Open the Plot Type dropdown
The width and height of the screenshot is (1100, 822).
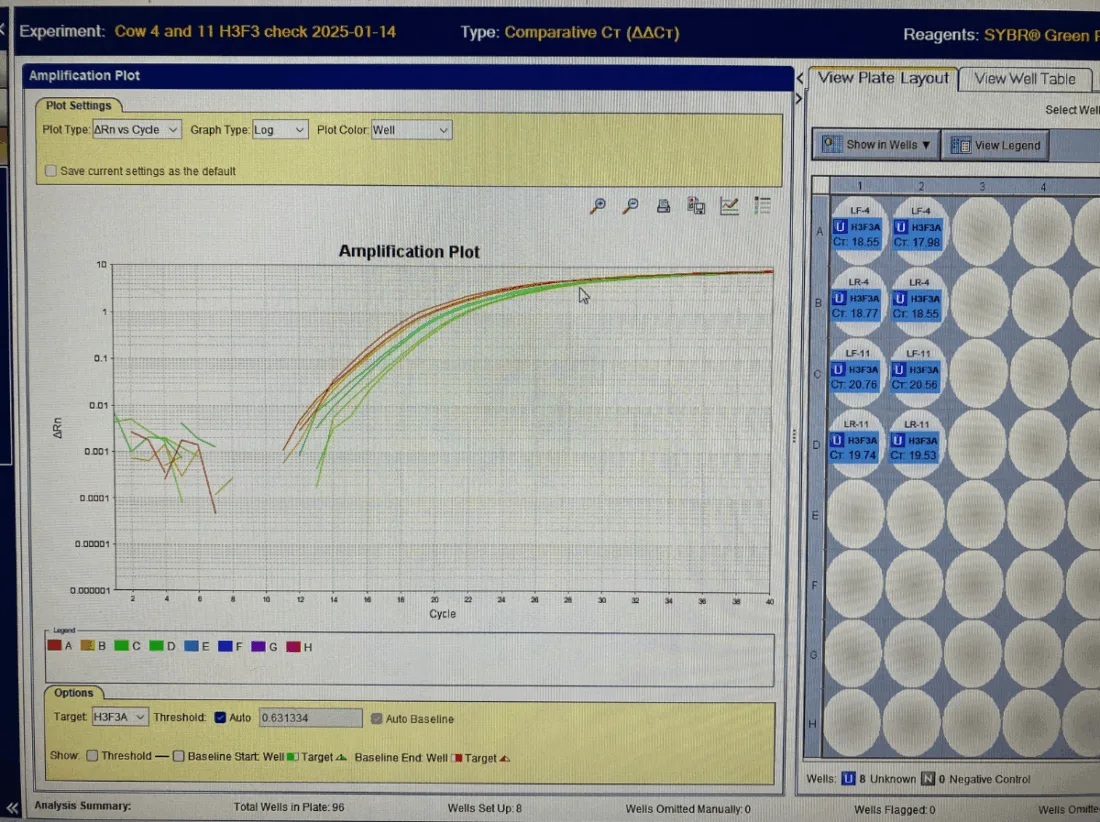(x=136, y=130)
